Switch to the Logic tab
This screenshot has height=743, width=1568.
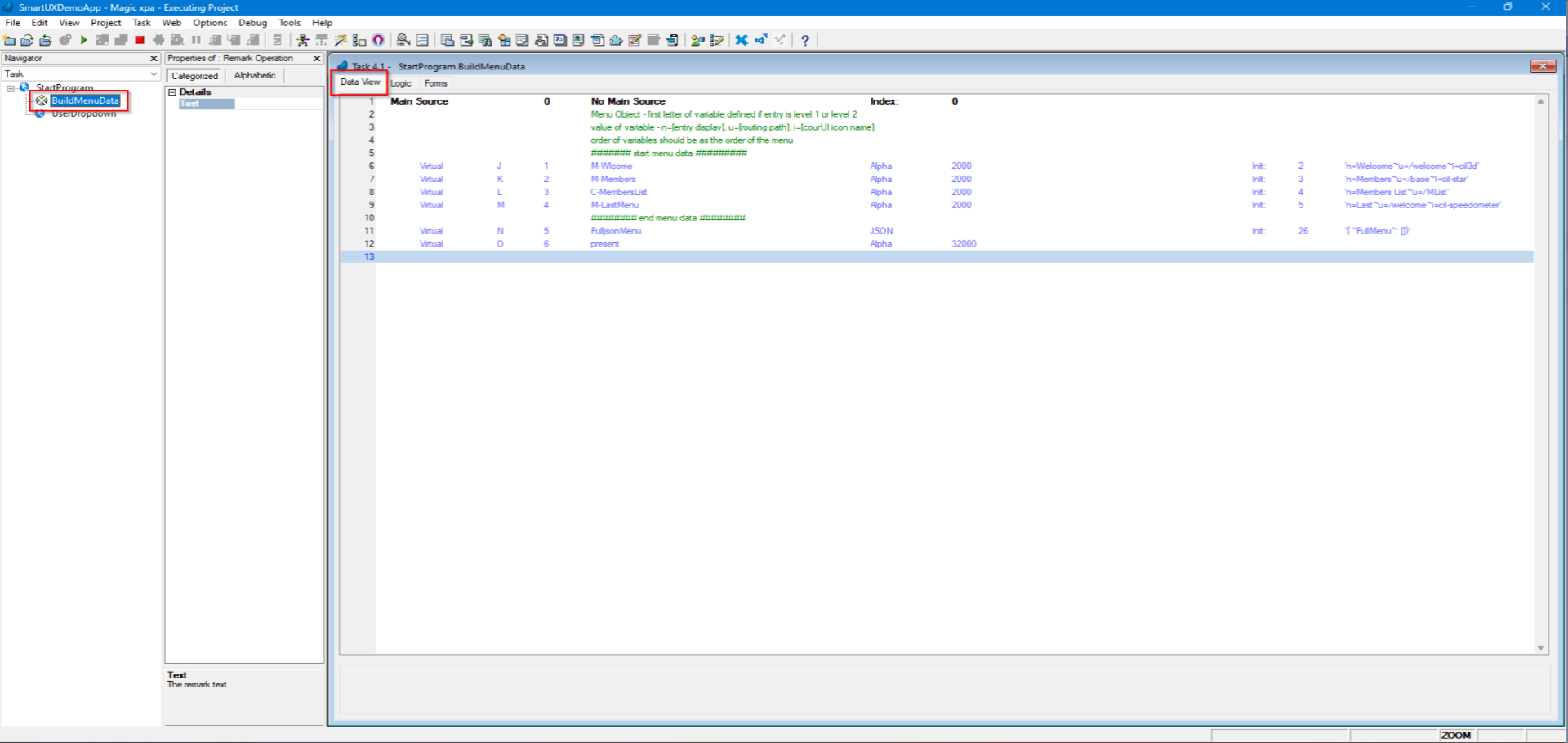coord(400,83)
